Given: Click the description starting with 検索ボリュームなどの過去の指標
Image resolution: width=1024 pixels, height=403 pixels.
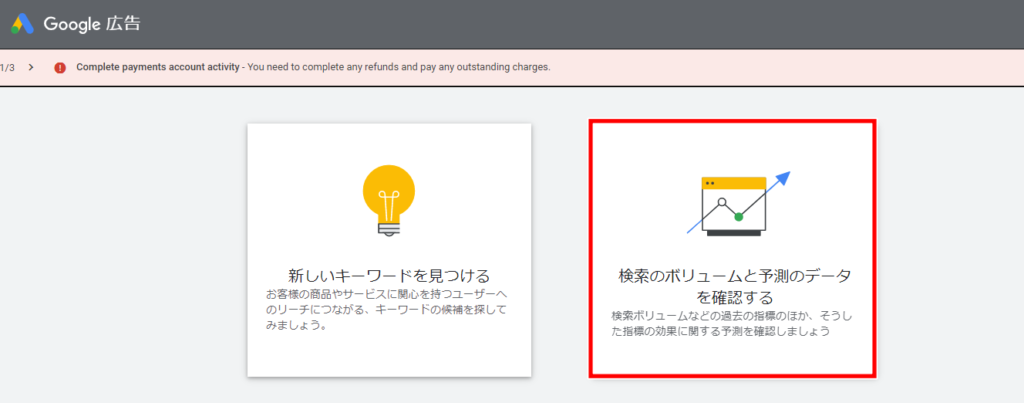Looking at the screenshot, I should point(732,324).
